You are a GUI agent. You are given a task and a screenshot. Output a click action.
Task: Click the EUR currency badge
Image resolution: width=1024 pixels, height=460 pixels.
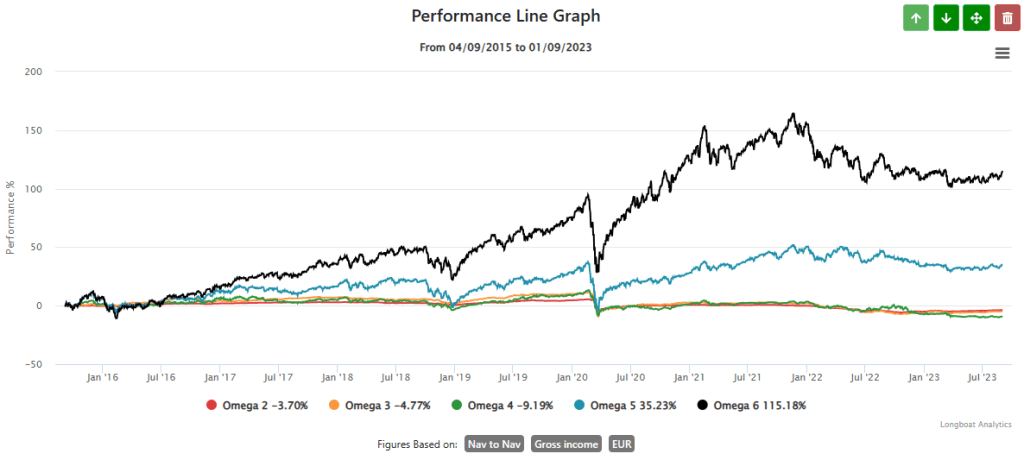click(624, 444)
